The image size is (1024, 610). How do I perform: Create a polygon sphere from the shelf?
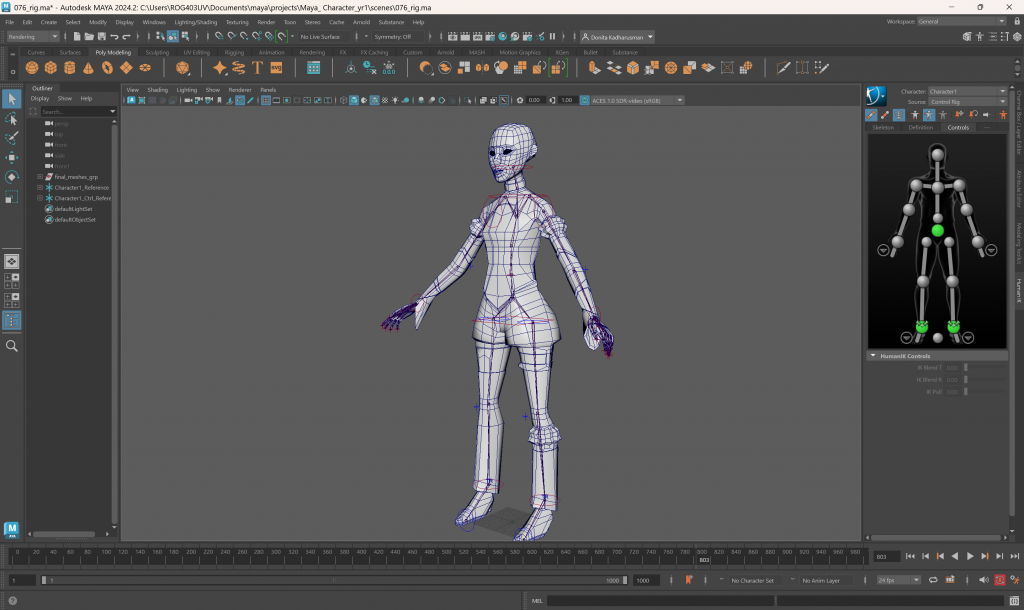[x=31, y=67]
